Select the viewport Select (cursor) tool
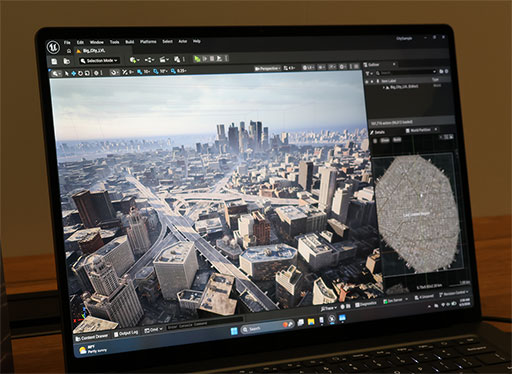Image resolution: width=512 pixels, height=374 pixels. click(66, 73)
